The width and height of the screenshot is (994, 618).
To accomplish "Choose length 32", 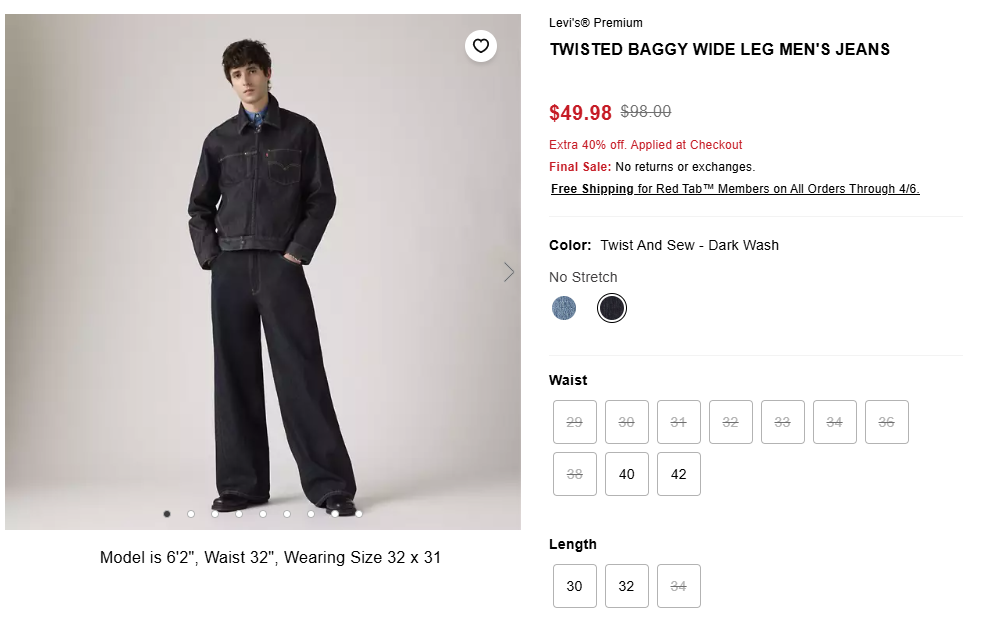I will [x=627, y=586].
